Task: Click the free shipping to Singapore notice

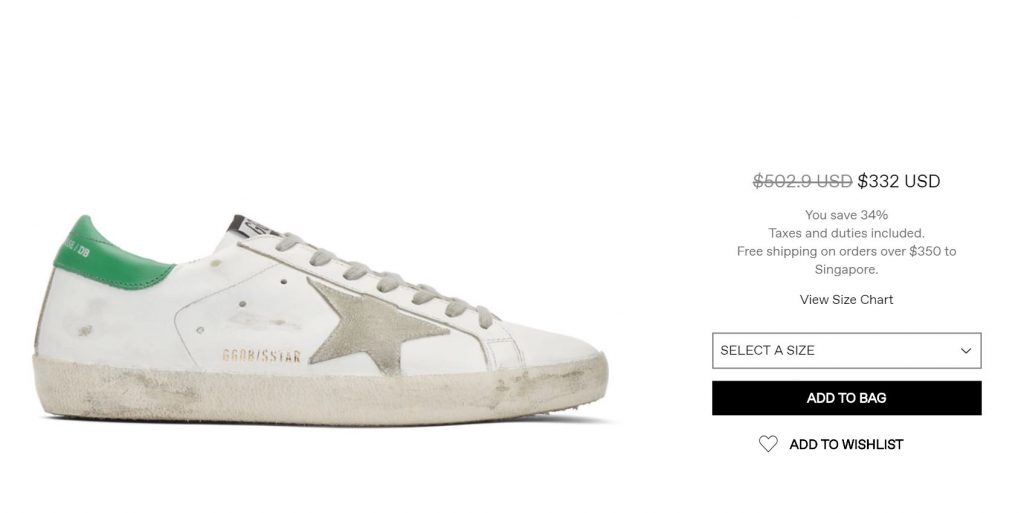Action: [x=846, y=260]
